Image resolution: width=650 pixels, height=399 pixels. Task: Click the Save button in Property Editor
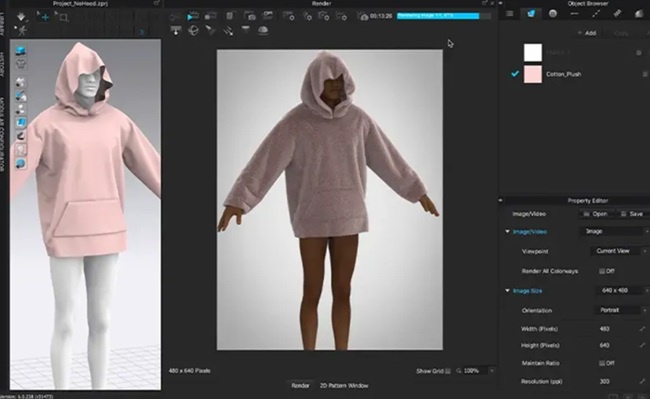633,214
